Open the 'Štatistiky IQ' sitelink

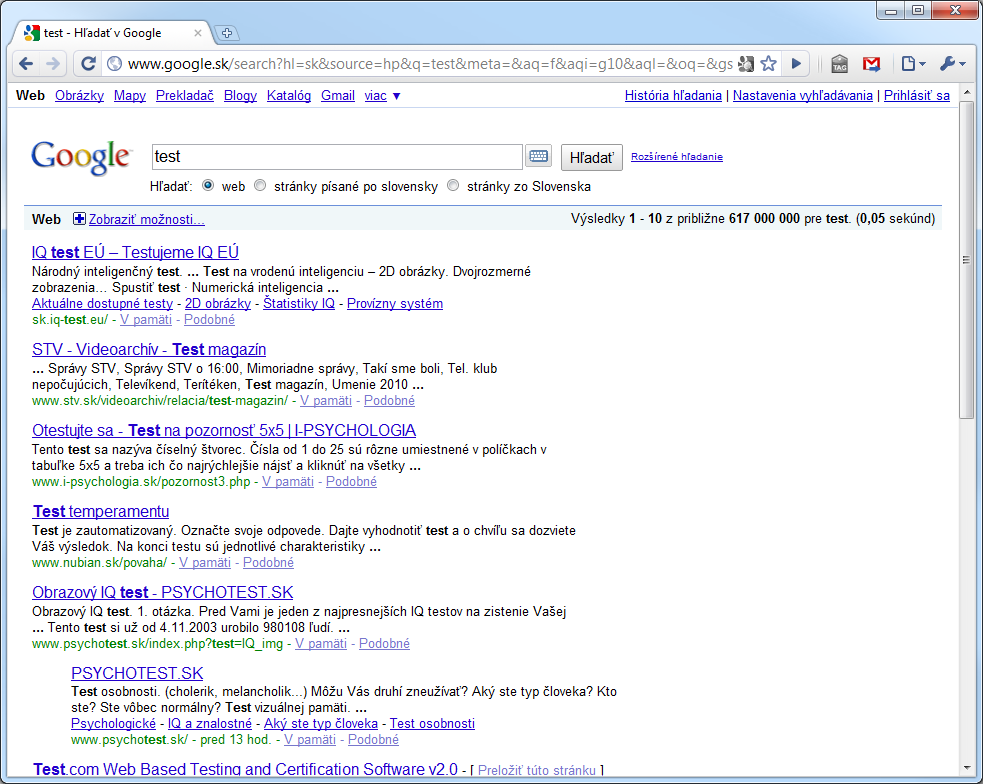point(299,303)
